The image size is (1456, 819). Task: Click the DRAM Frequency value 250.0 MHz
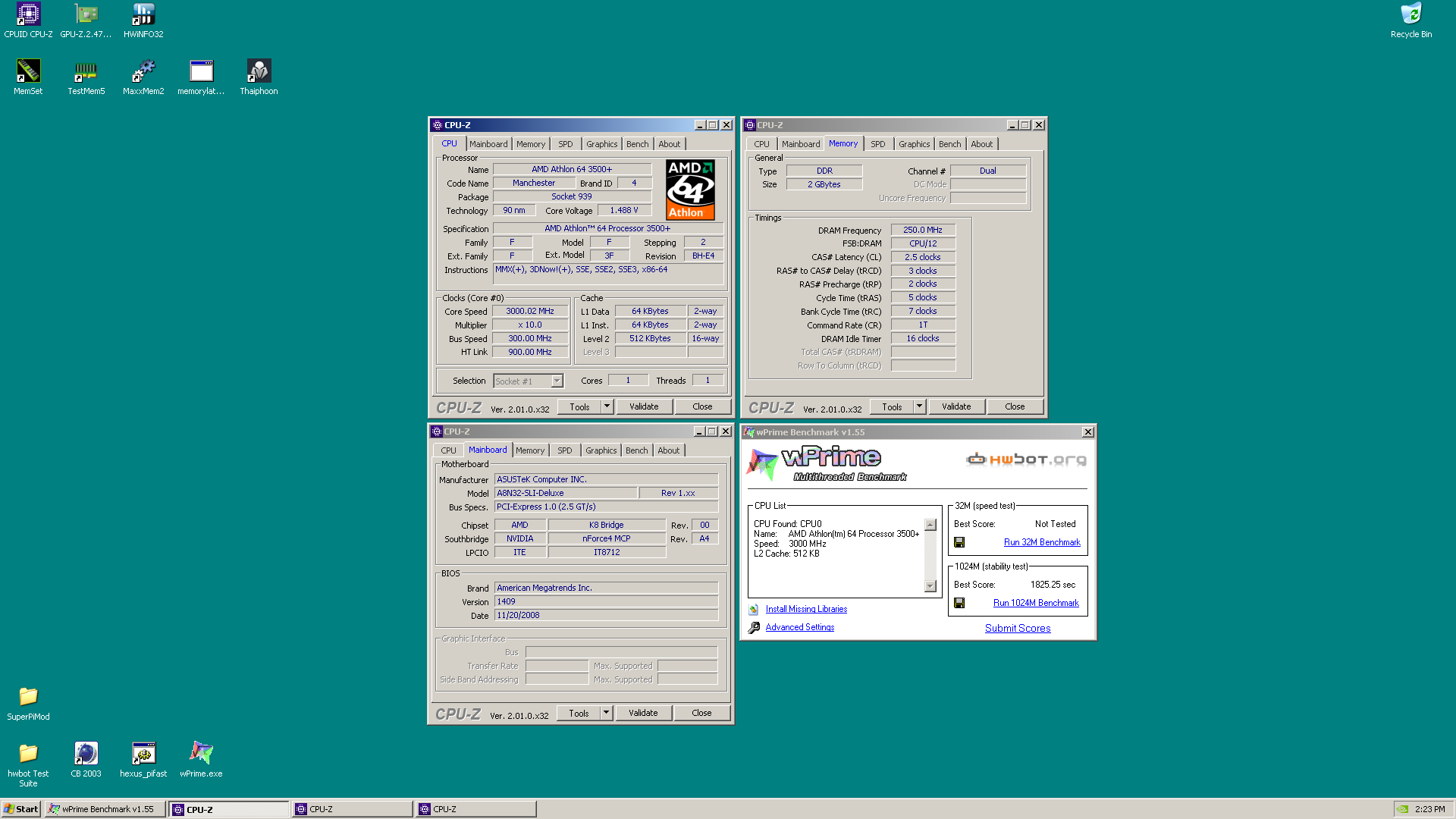(x=923, y=230)
